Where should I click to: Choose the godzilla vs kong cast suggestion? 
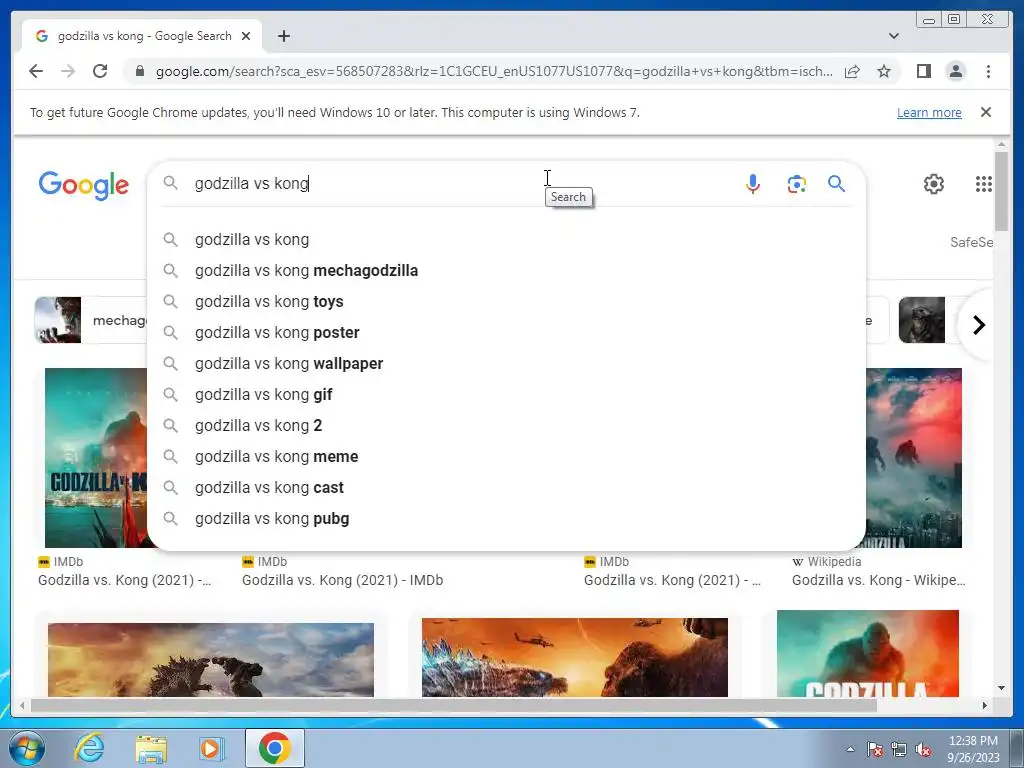click(x=507, y=488)
